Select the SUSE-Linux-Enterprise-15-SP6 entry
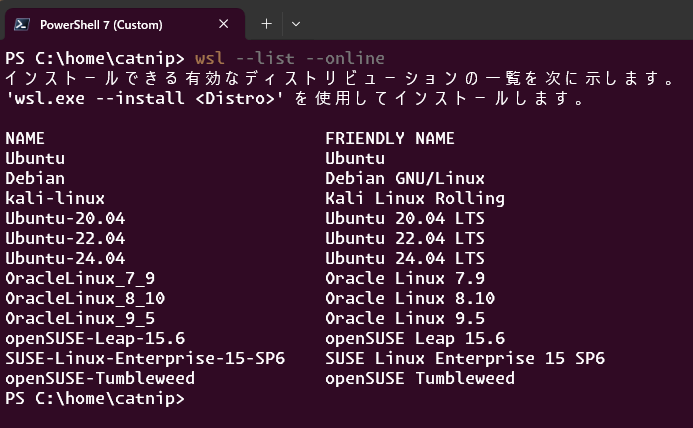The height and width of the screenshot is (428, 693). click(x=145, y=358)
